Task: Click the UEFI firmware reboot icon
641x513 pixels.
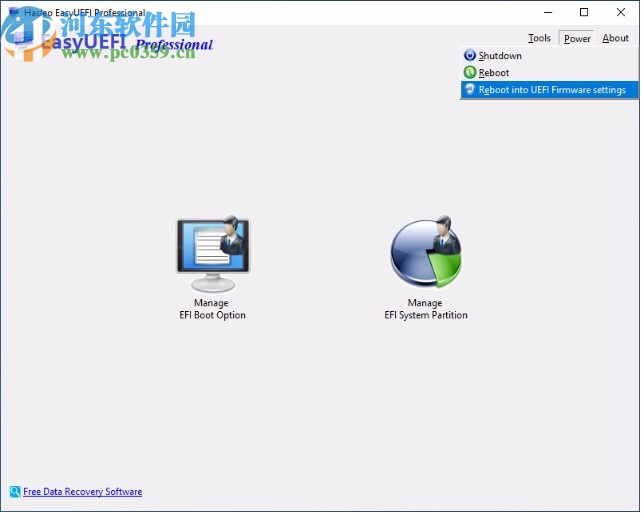Action: click(470, 90)
